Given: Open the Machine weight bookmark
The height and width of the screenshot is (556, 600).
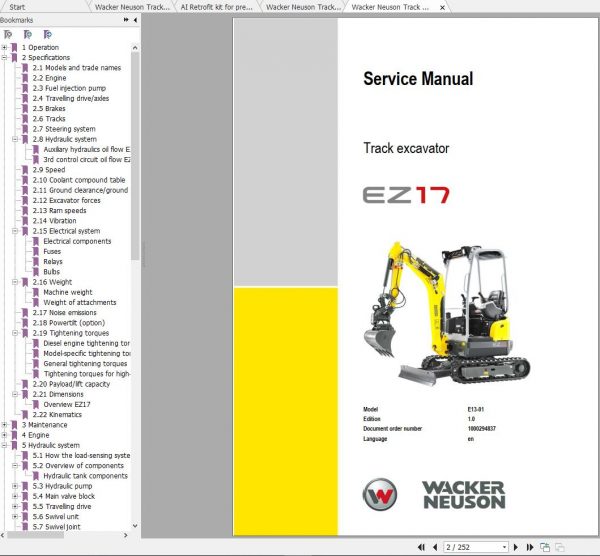Looking at the screenshot, I should pyautogui.click(x=68, y=292).
